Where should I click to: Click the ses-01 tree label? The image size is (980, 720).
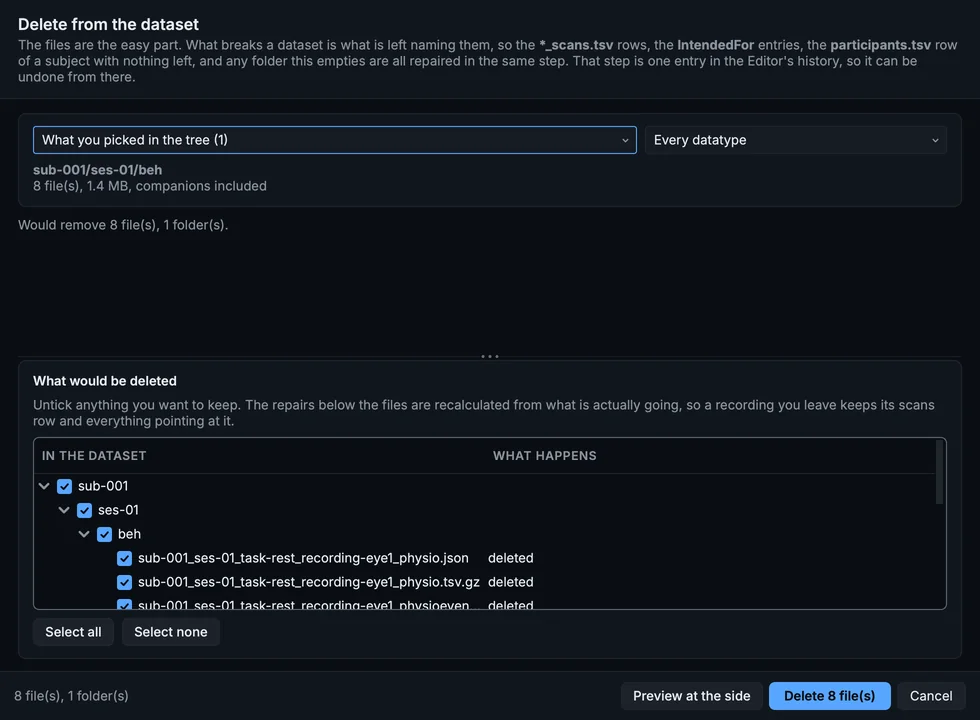tap(118, 511)
